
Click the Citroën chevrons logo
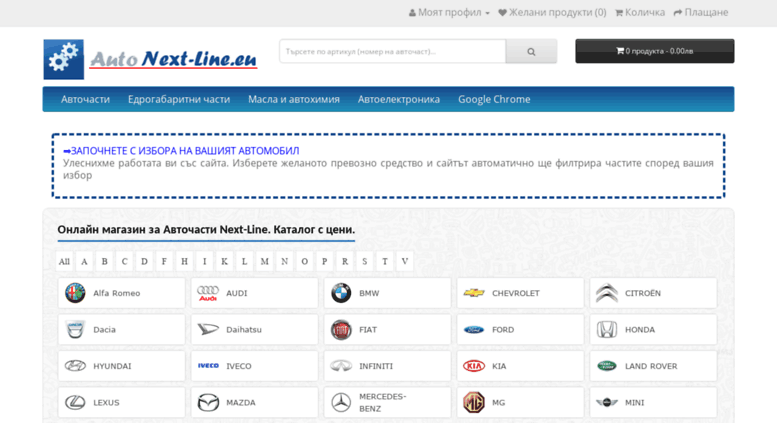[x=607, y=293]
